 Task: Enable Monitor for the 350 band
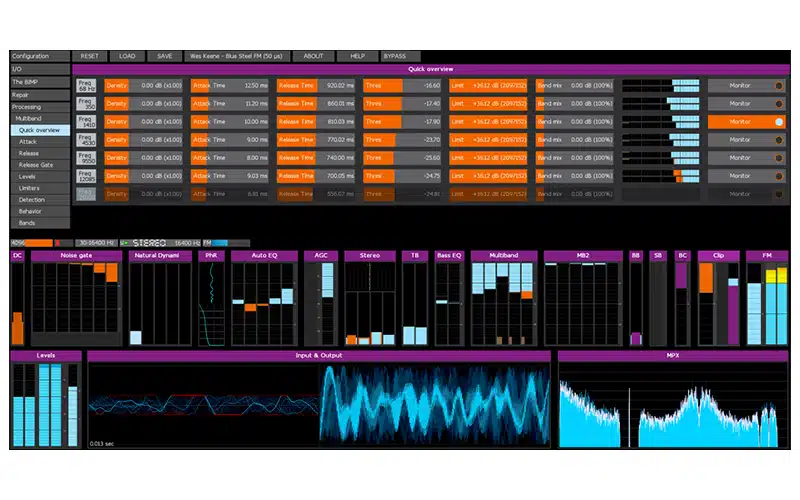tap(746, 104)
